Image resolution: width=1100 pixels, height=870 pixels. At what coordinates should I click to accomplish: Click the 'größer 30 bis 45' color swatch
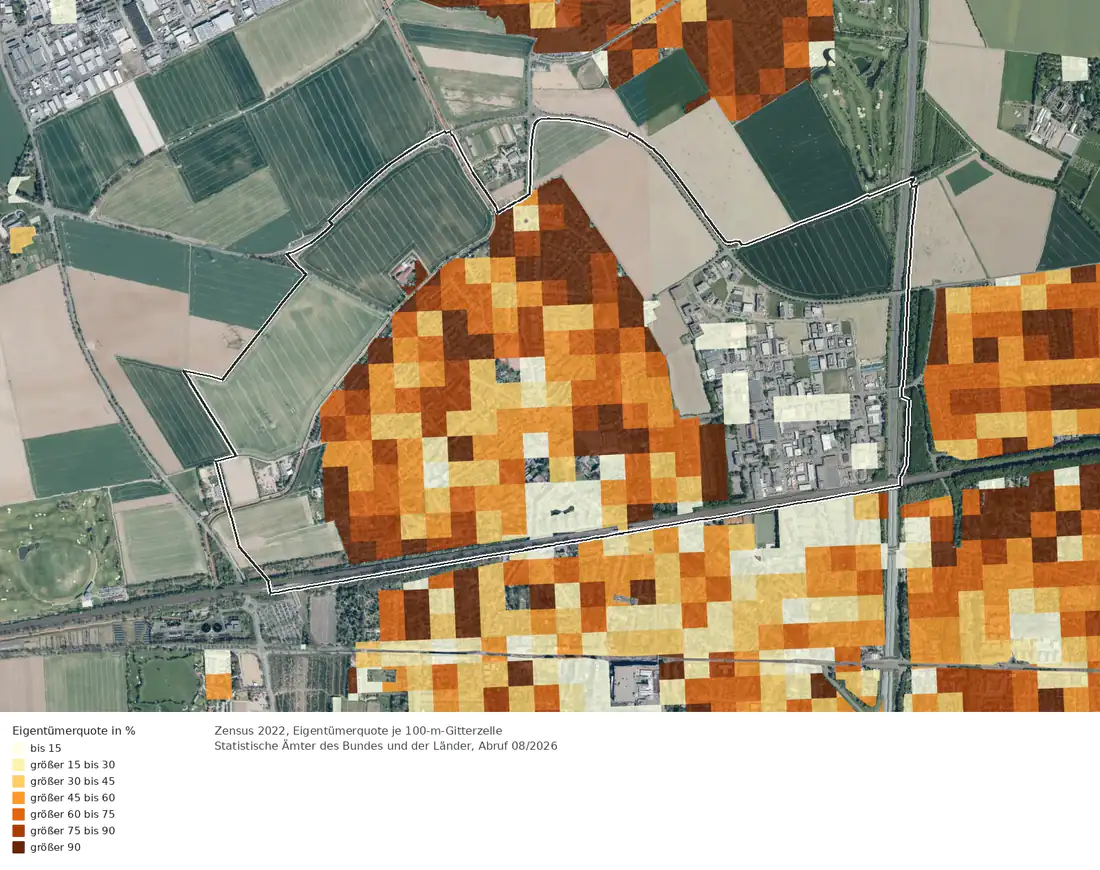pyautogui.click(x=18, y=781)
